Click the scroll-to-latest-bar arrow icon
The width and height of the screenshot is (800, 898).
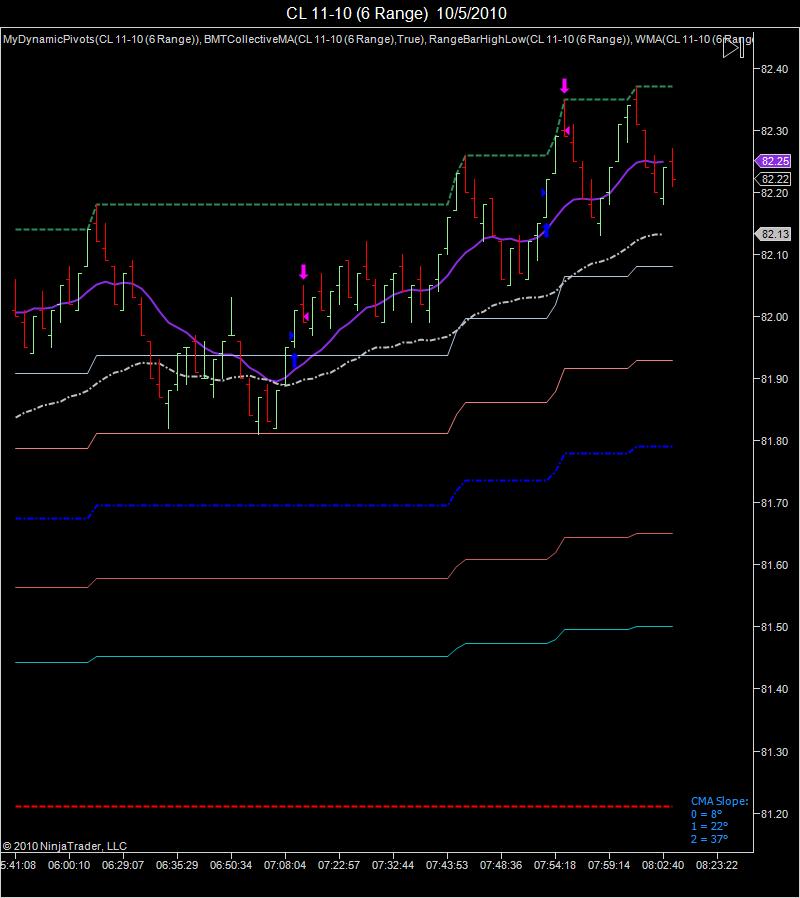(x=733, y=49)
